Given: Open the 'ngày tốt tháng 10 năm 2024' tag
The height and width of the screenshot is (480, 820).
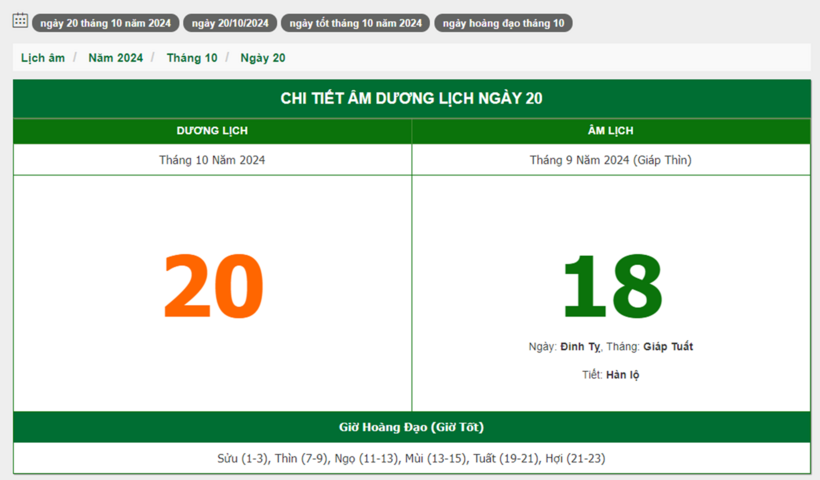Looking at the screenshot, I should (355, 23).
